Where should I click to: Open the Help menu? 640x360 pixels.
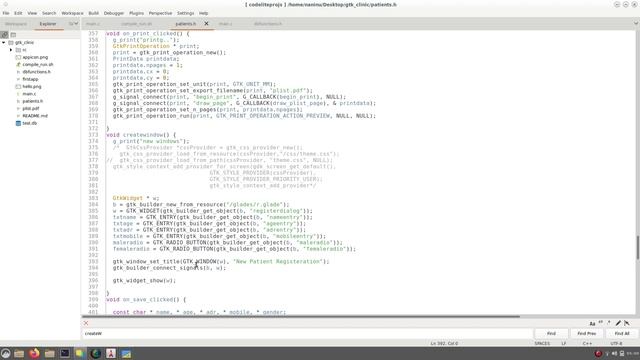click(203, 13)
